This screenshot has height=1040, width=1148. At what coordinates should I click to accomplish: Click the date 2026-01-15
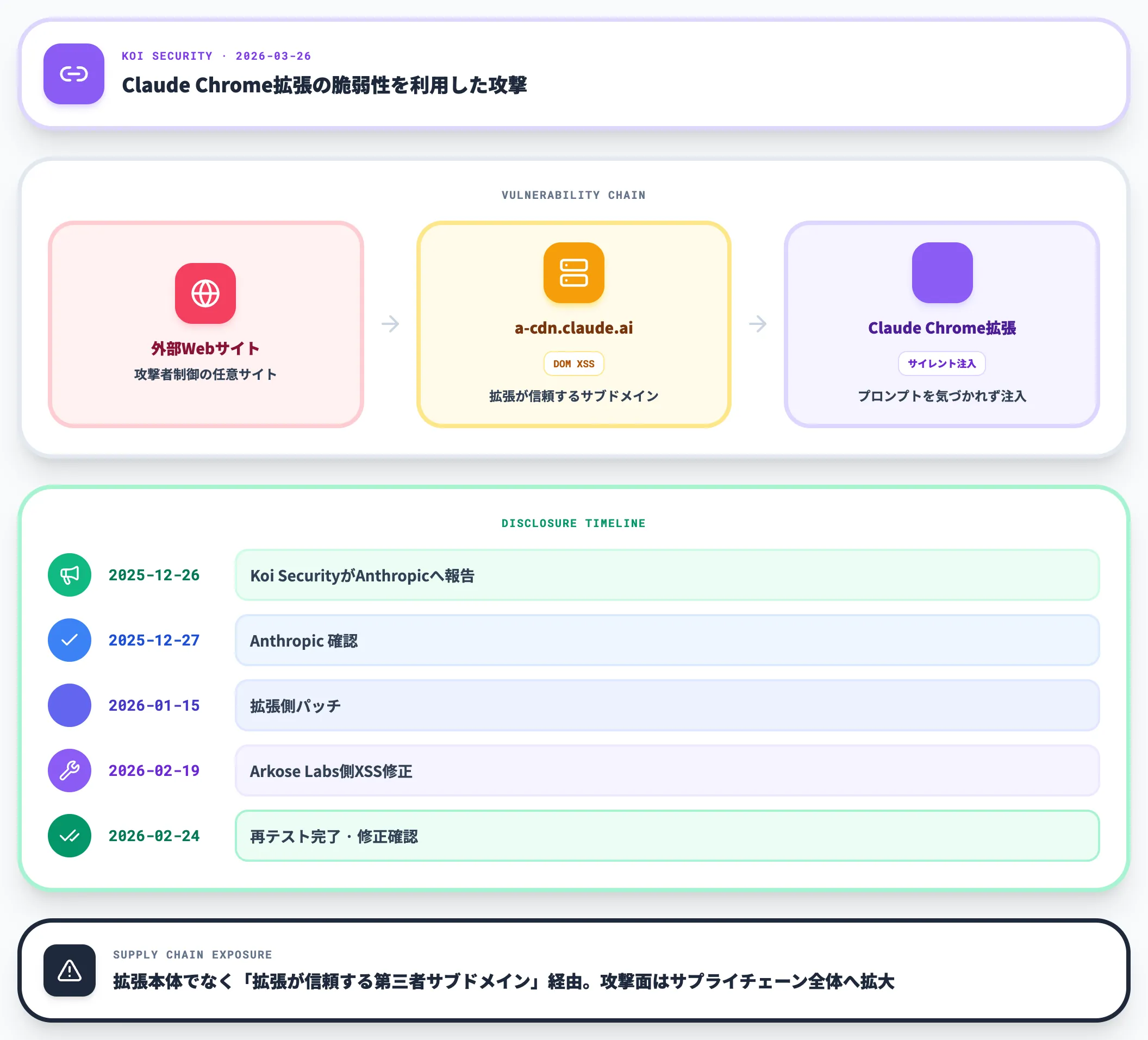[154, 705]
